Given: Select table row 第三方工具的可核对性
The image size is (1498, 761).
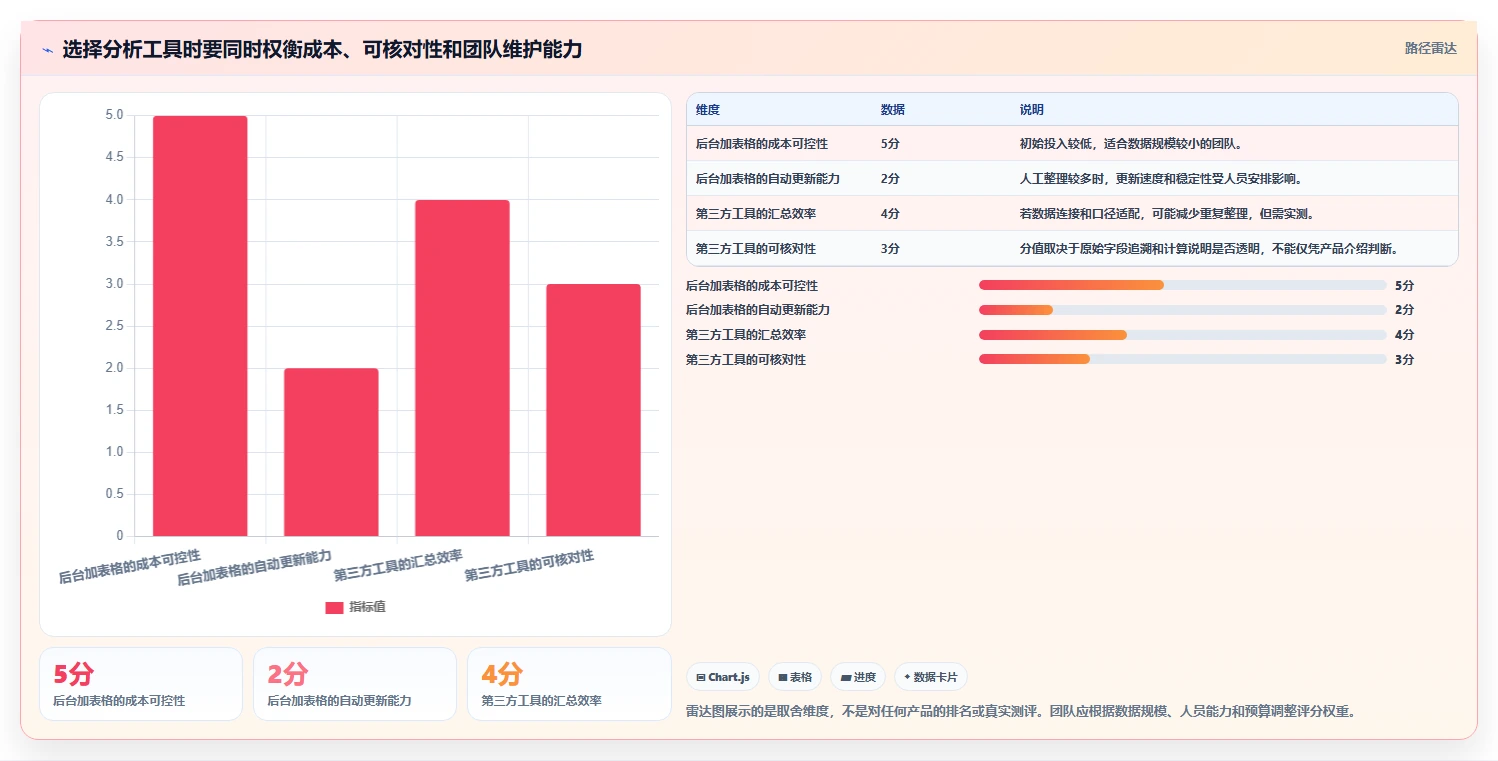Looking at the screenshot, I should tap(1072, 249).
